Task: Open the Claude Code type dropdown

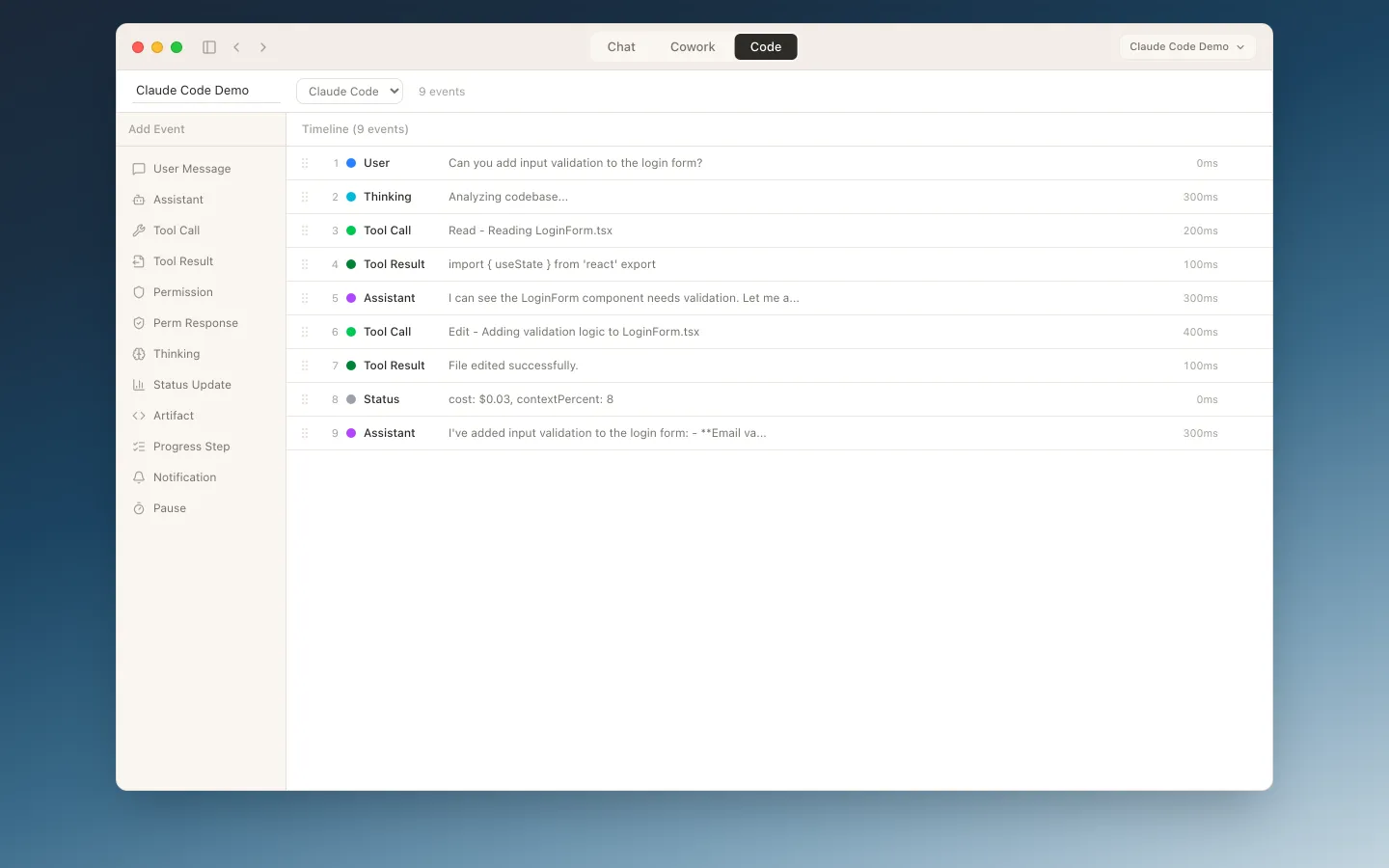Action: point(349,92)
